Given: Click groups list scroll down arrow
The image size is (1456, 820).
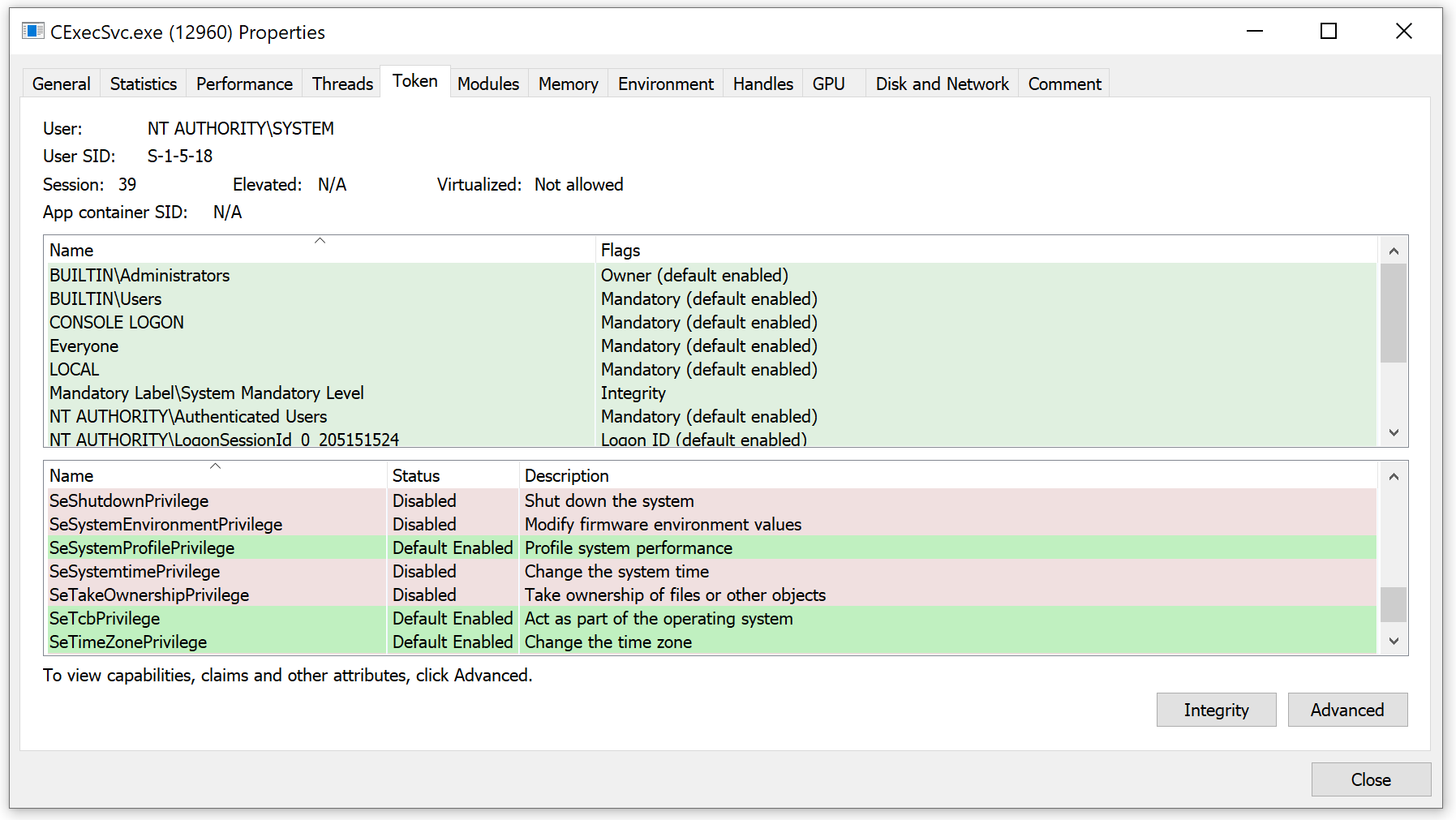Looking at the screenshot, I should [1394, 432].
